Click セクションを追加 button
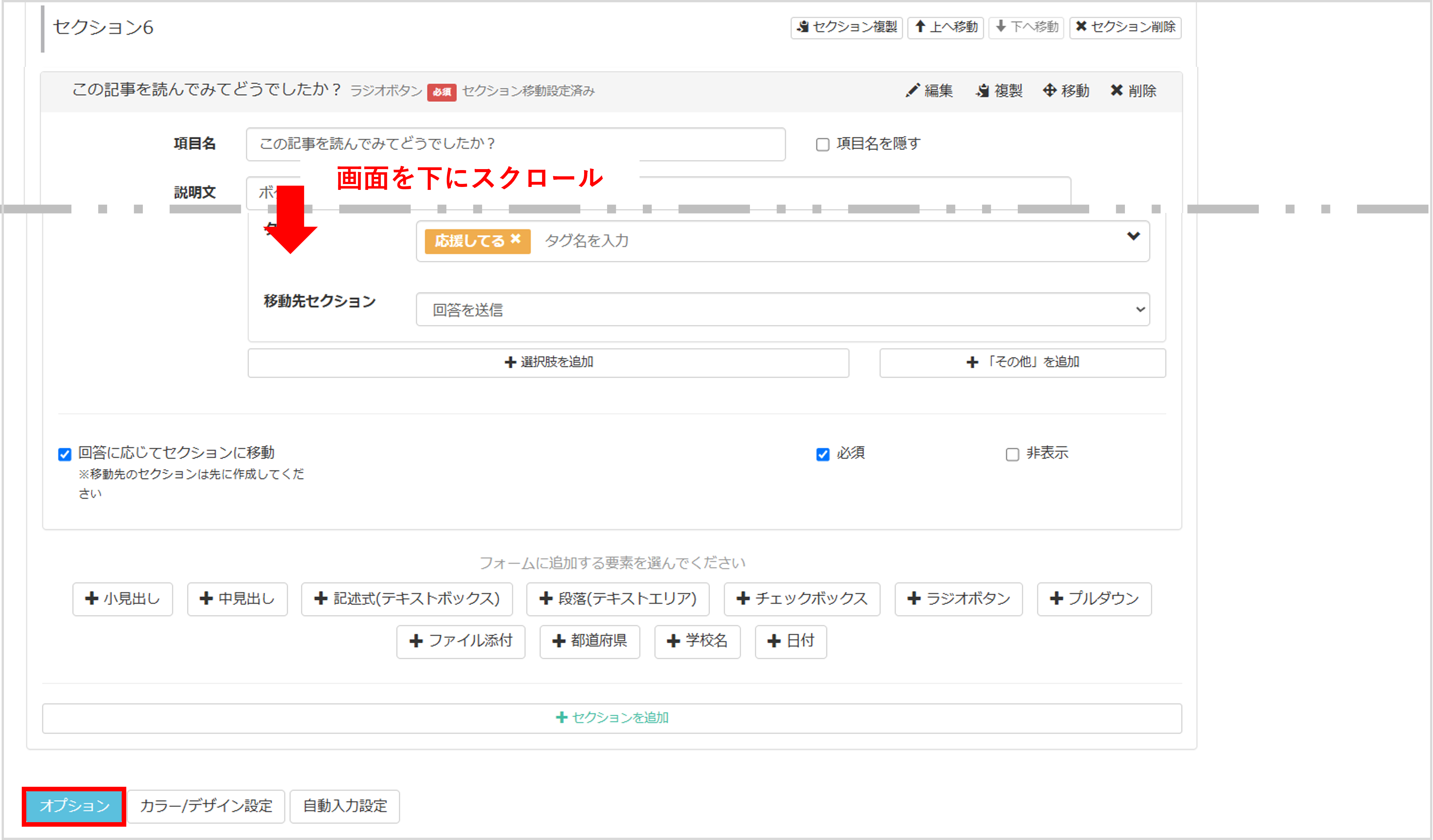1433x840 pixels. pos(612,718)
